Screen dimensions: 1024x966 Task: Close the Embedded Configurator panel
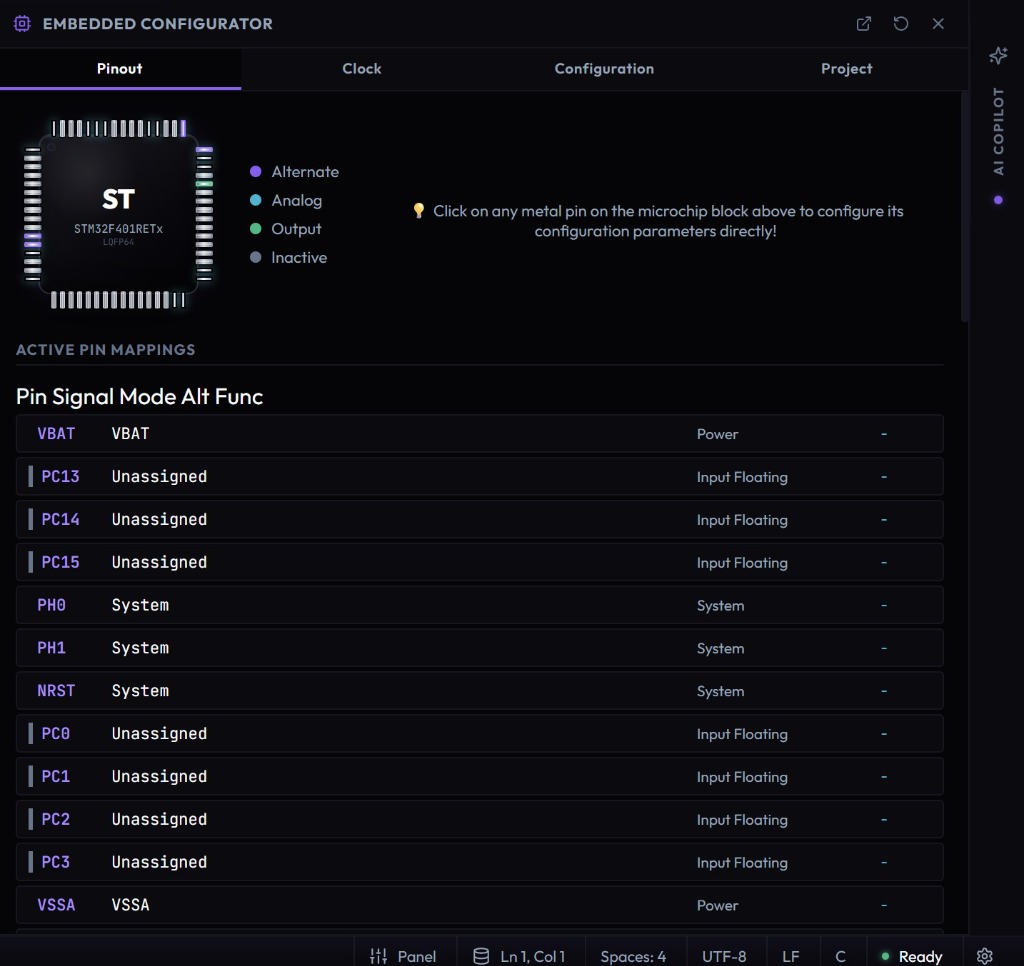[938, 24]
